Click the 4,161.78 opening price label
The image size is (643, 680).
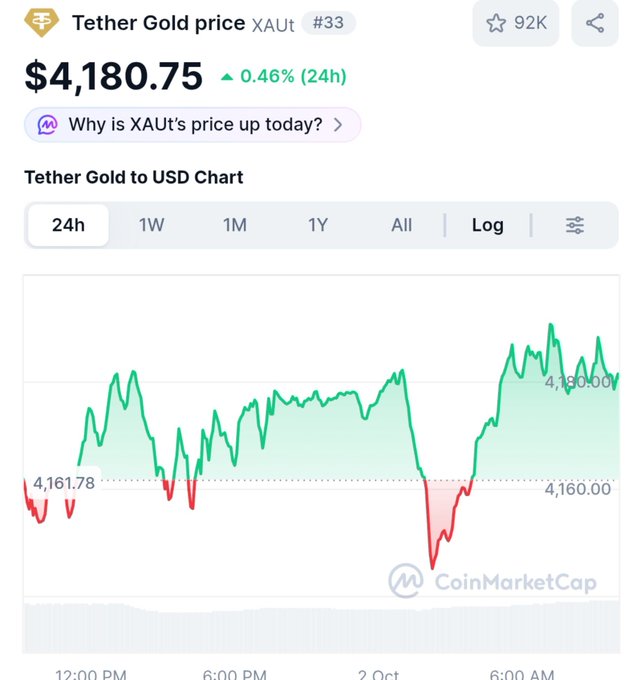click(64, 483)
